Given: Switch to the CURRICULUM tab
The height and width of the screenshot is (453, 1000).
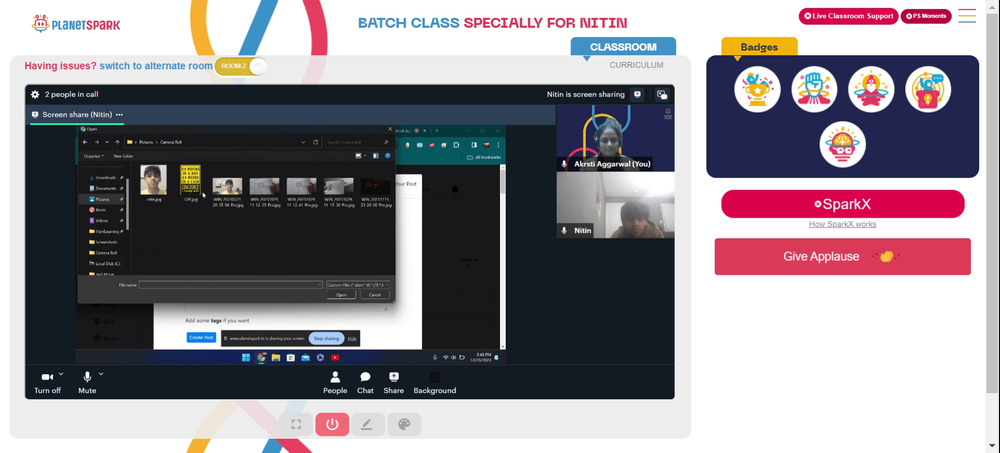Looking at the screenshot, I should [636, 65].
